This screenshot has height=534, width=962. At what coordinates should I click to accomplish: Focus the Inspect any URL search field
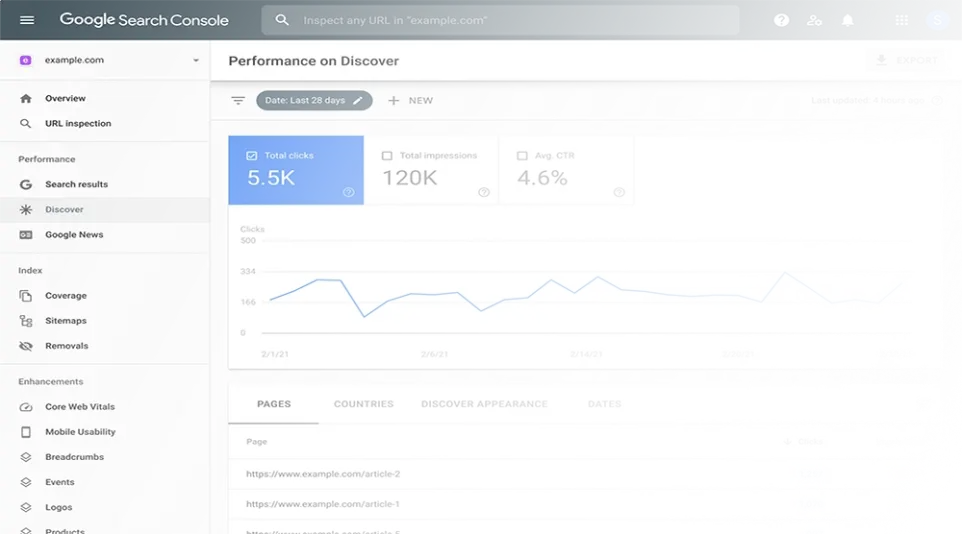tap(500, 20)
